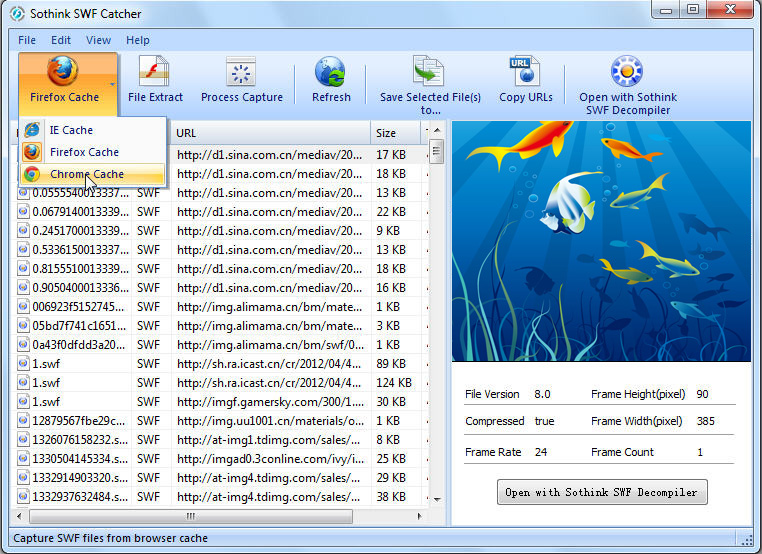The height and width of the screenshot is (554, 762).
Task: Open the Help menu
Action: [x=138, y=40]
